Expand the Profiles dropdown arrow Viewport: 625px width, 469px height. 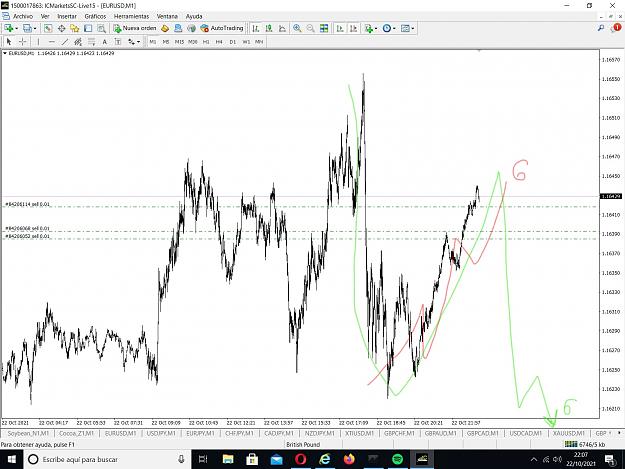(x=35, y=29)
